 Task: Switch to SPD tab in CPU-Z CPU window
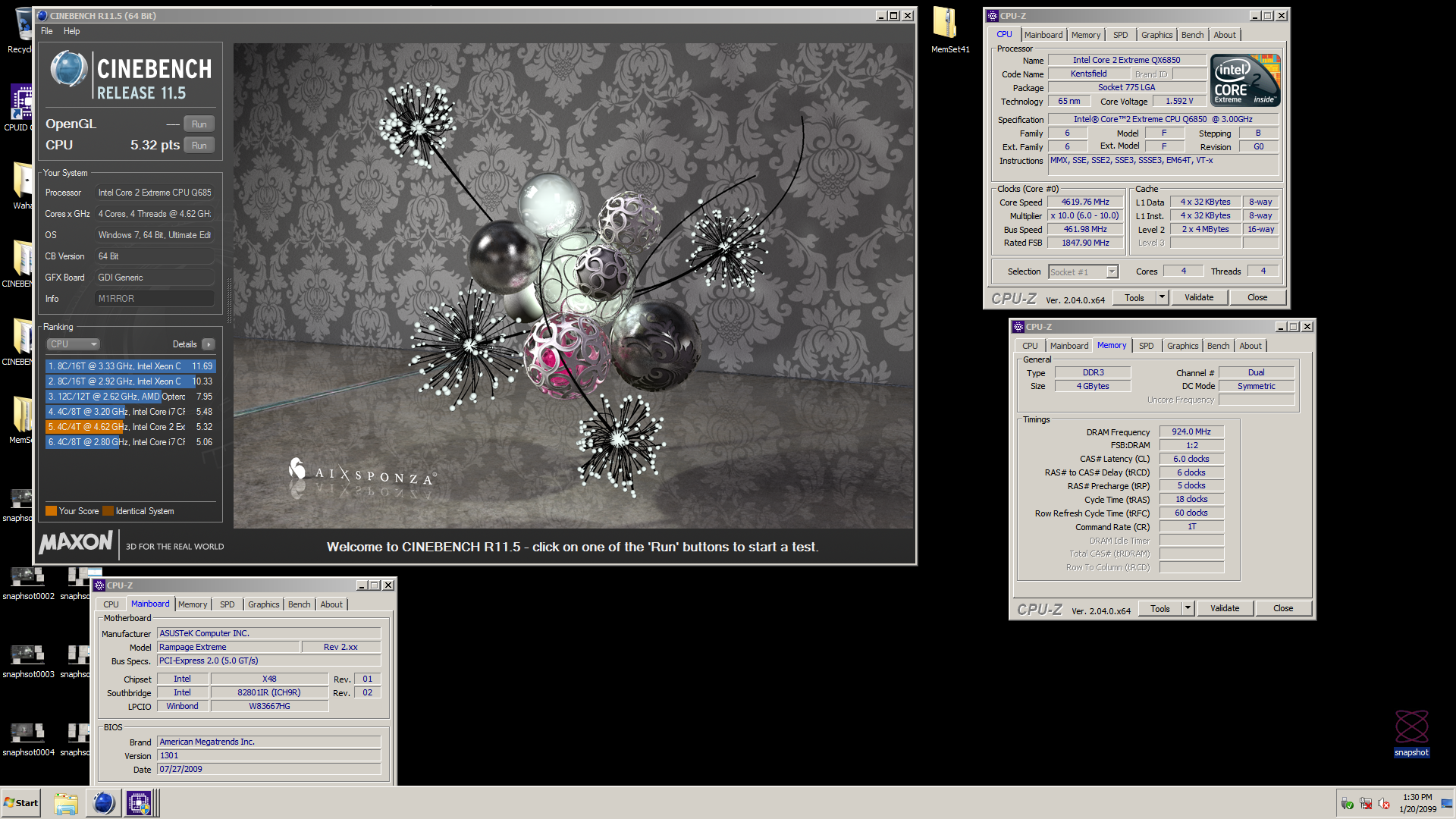coord(1120,35)
